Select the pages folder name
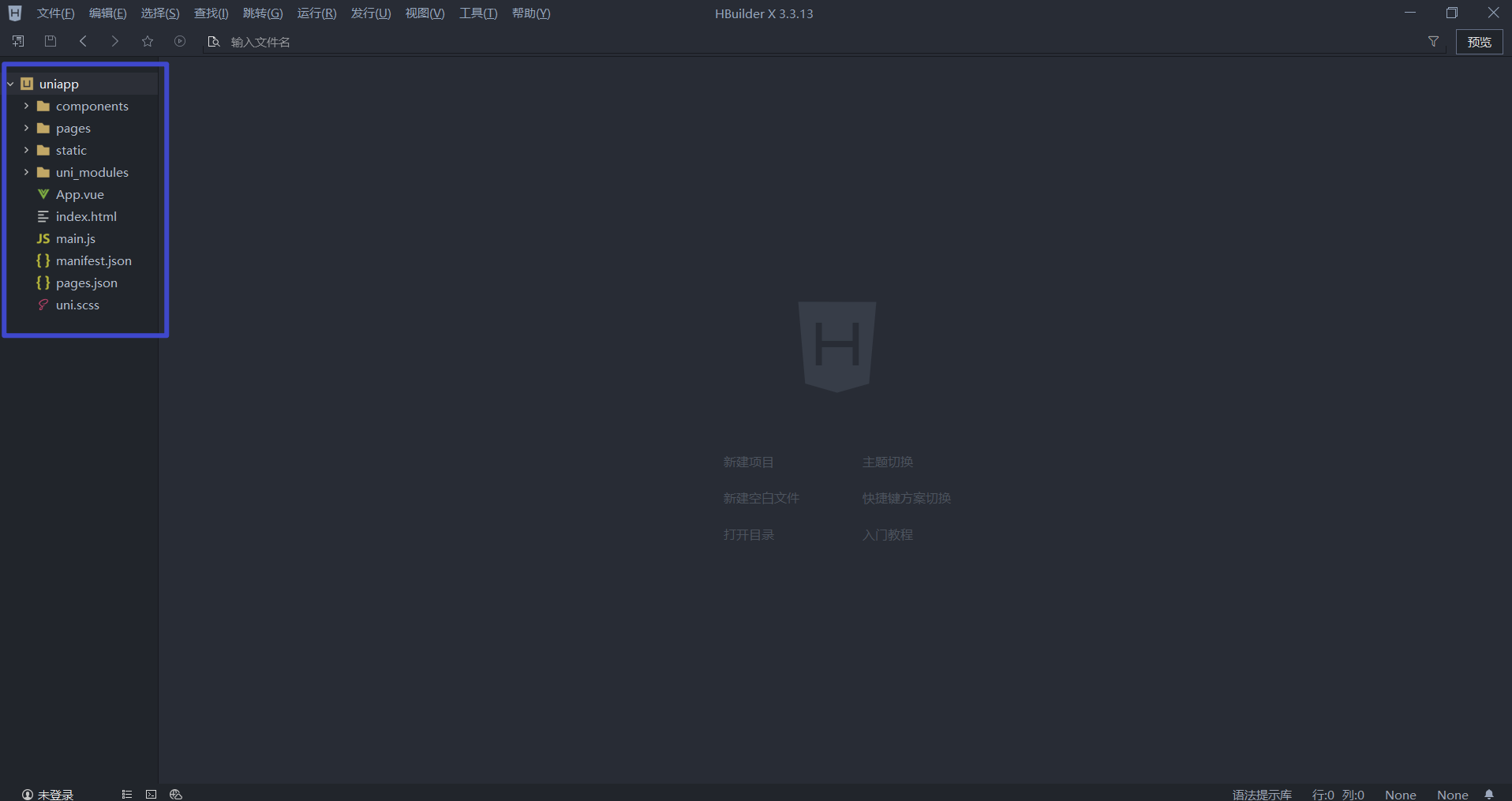Viewport: 1512px width, 801px height. pyautogui.click(x=73, y=128)
